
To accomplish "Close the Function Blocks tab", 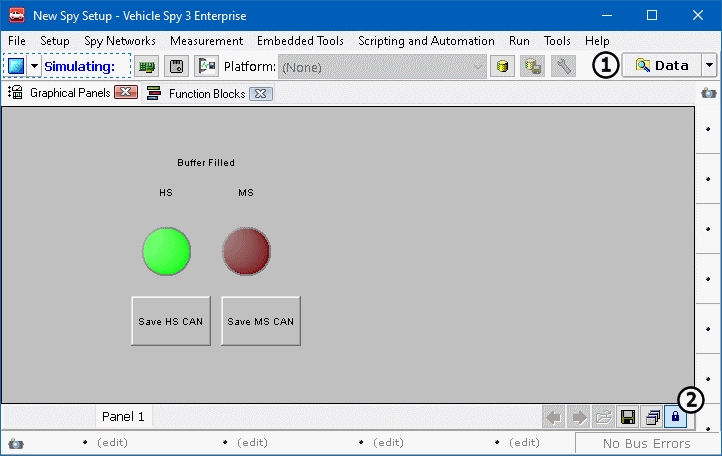I will 258,93.
